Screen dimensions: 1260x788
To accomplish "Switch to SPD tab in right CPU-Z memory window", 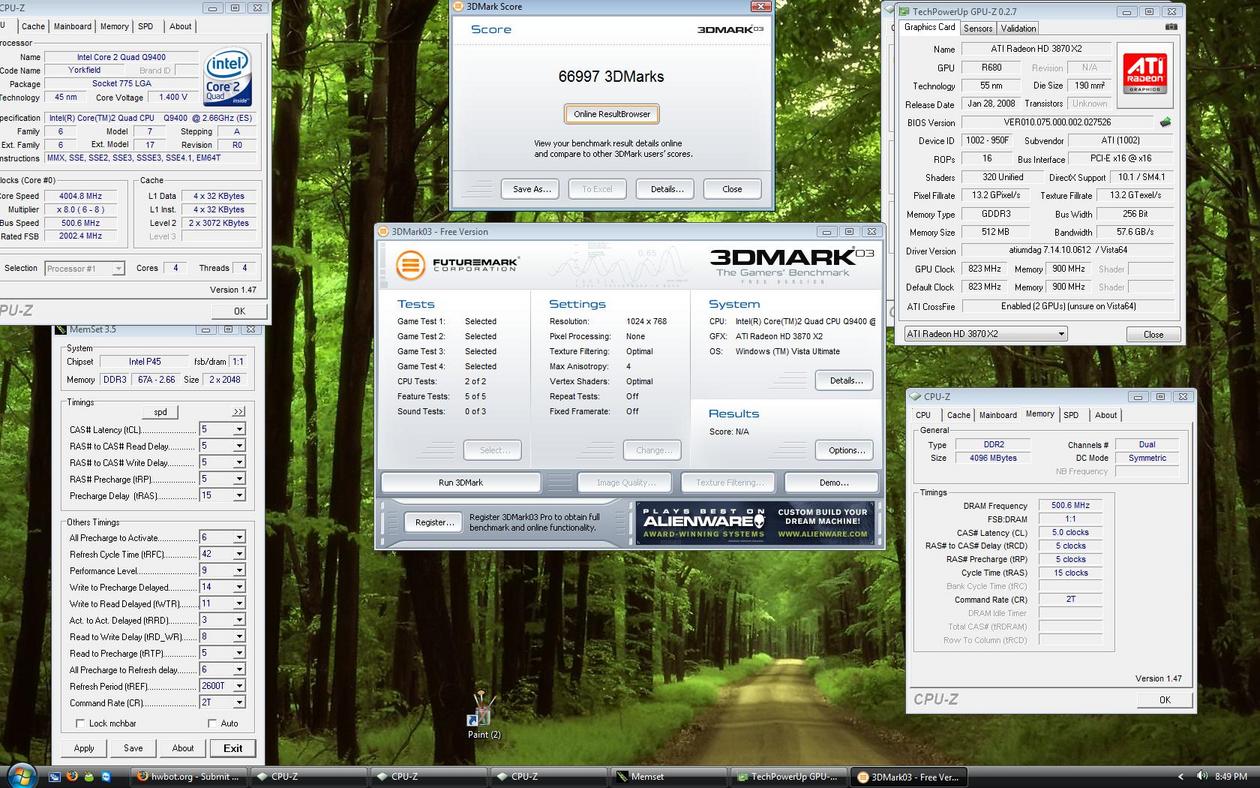I will click(1071, 415).
